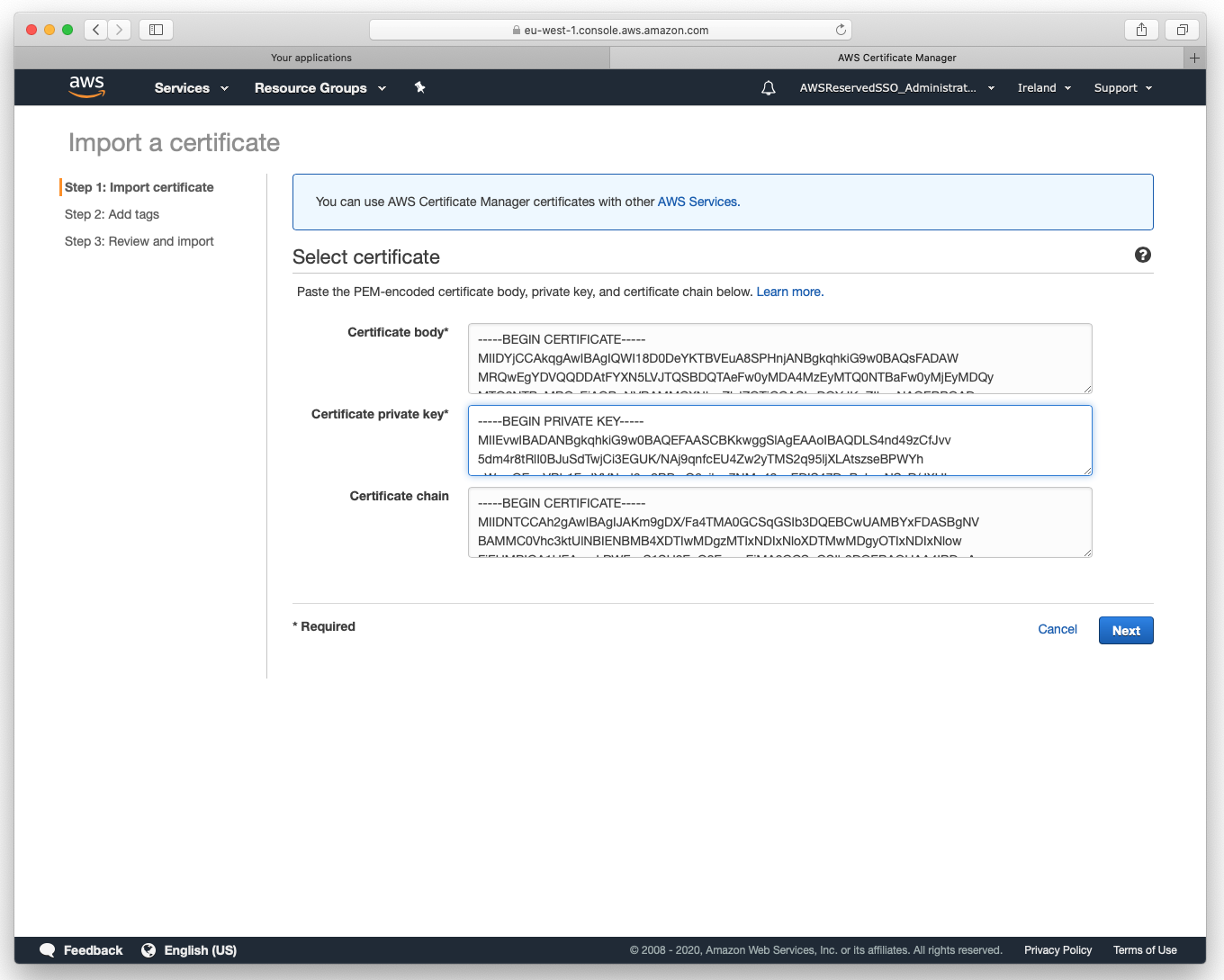Open the notifications bell
Image resolution: width=1224 pixels, height=980 pixels.
click(769, 88)
